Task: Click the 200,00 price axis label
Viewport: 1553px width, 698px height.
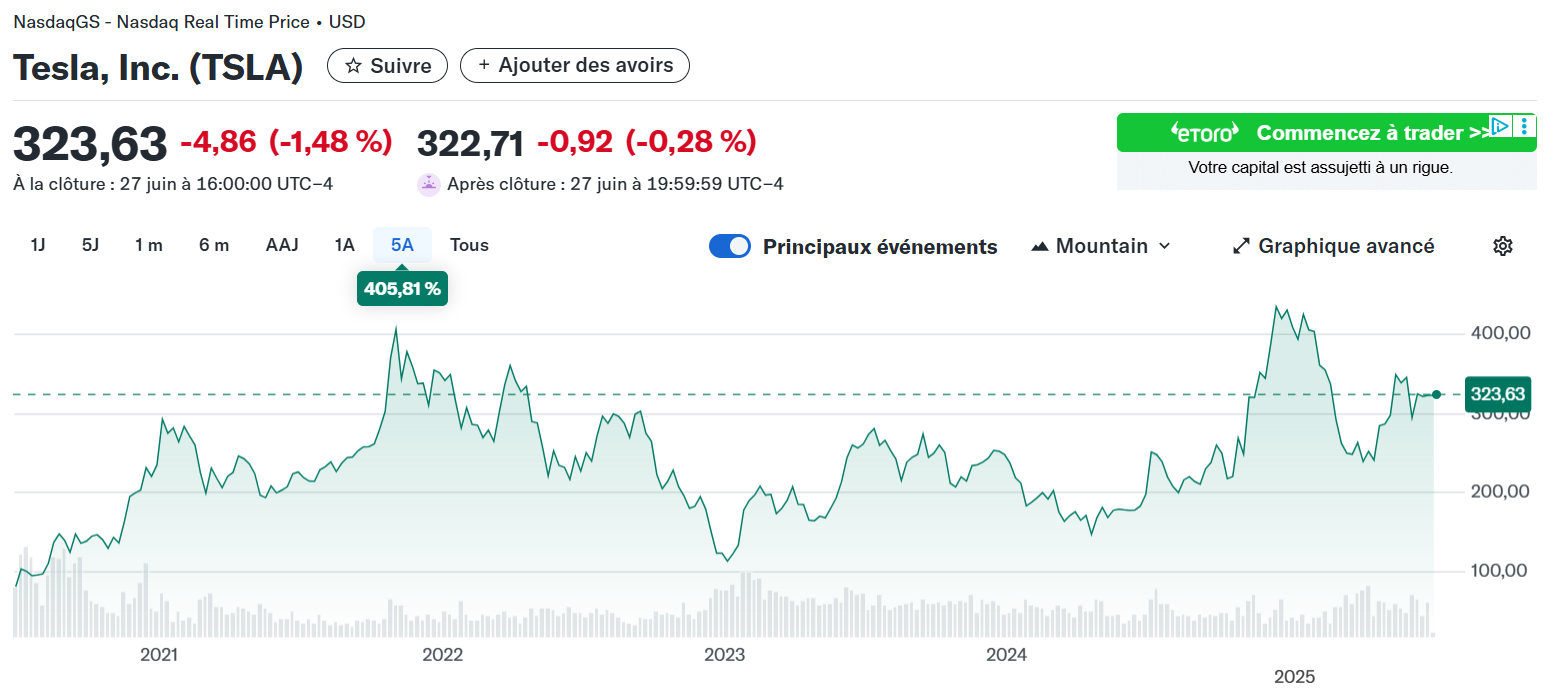Action: 1499,492
